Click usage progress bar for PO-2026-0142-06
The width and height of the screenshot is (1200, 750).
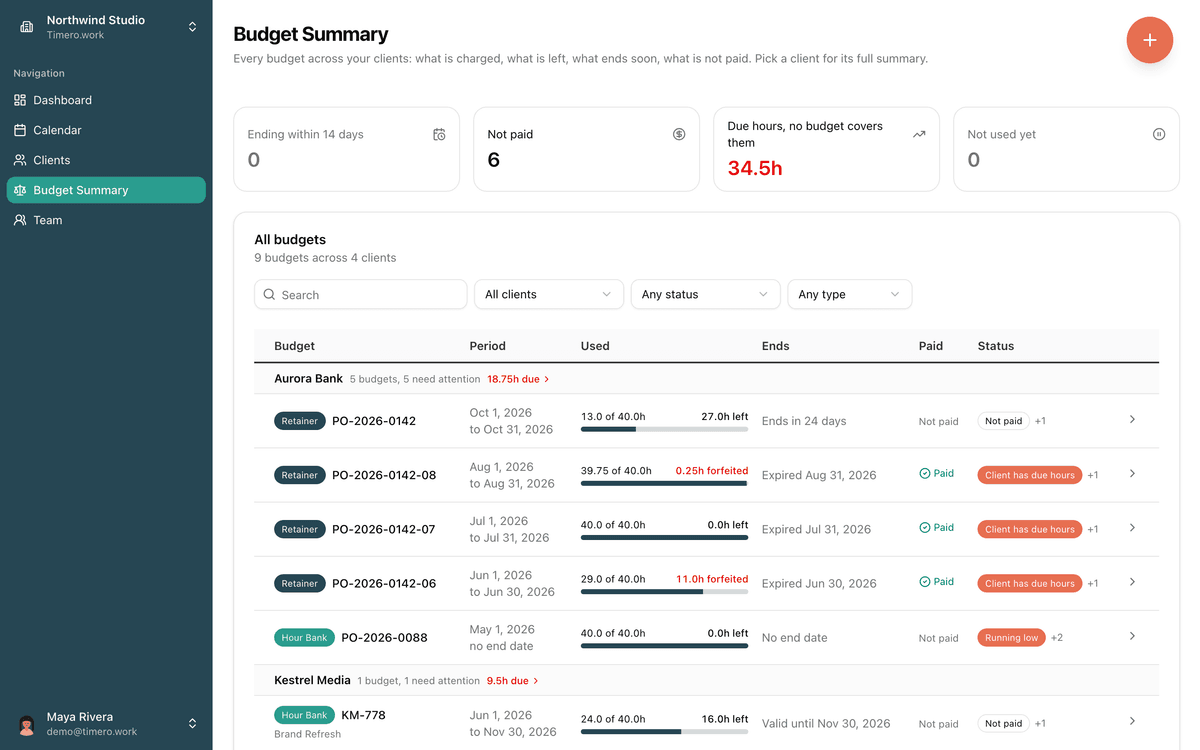(x=664, y=591)
